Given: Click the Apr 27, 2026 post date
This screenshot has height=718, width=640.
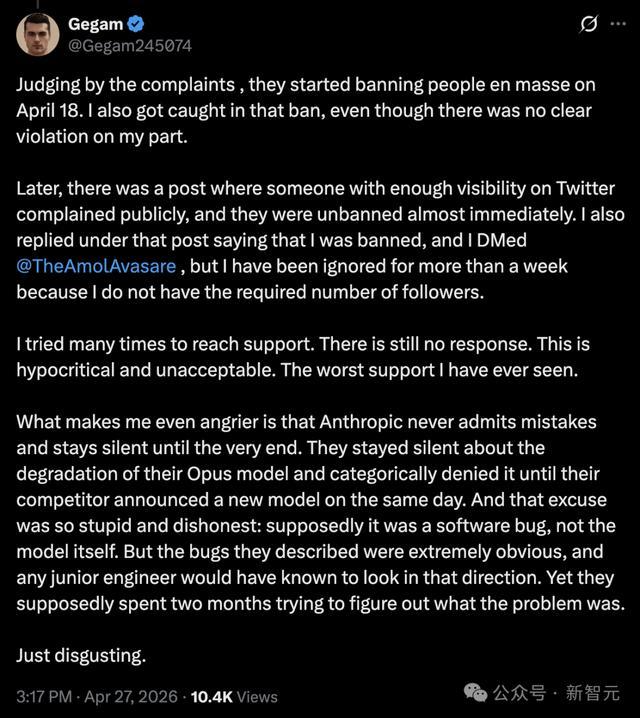Looking at the screenshot, I should [x=133, y=696].
